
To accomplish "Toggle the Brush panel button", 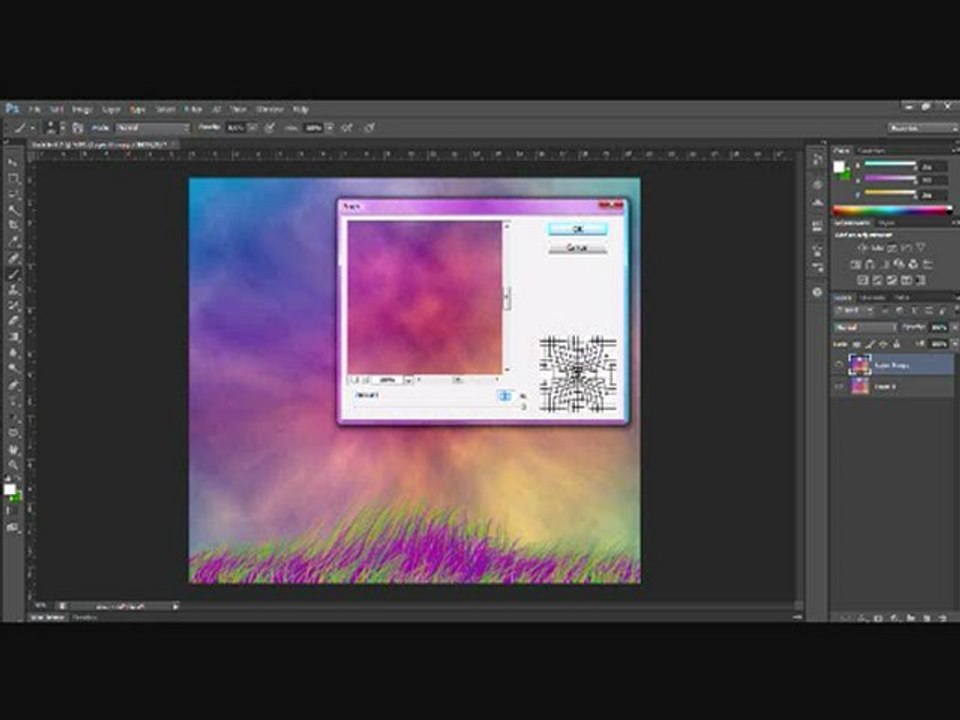I will pos(78,127).
